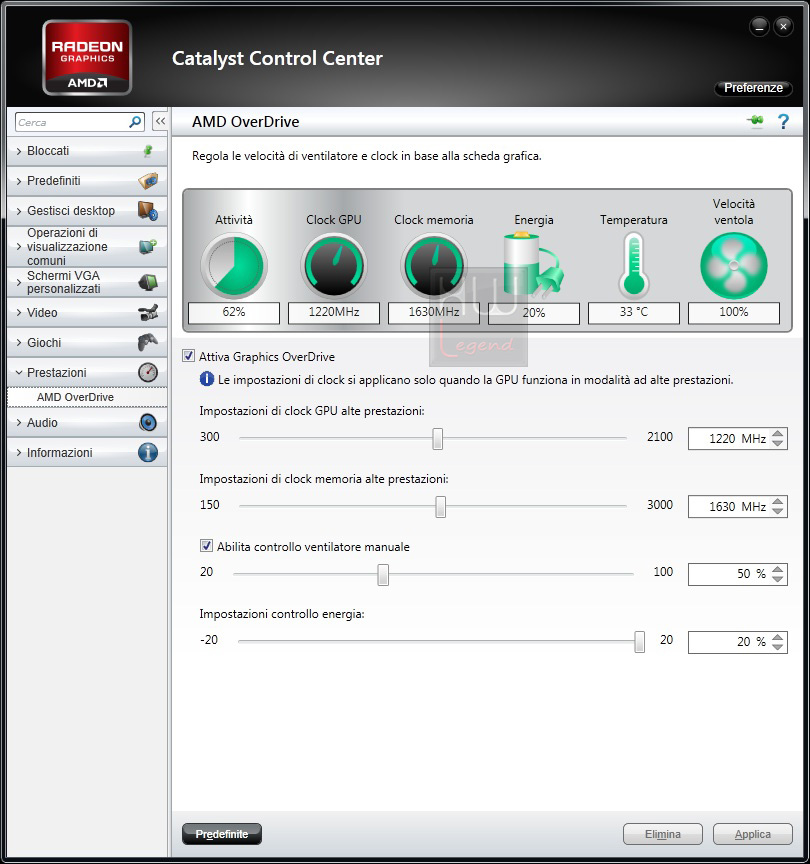Increase energy percentage with up arrow

[x=777, y=636]
